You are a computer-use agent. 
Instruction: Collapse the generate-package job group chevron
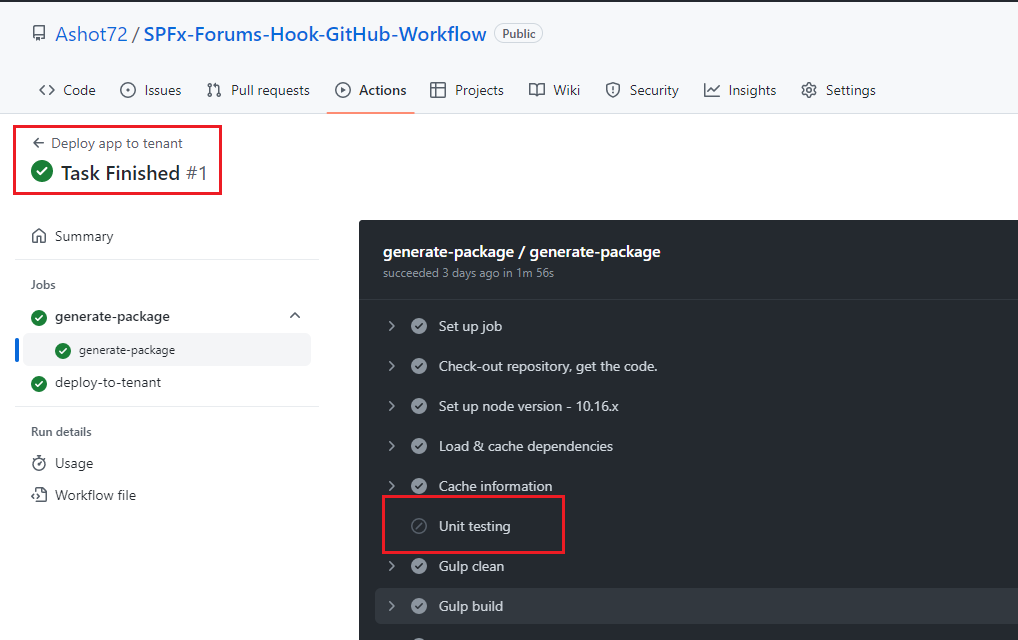[x=294, y=316]
